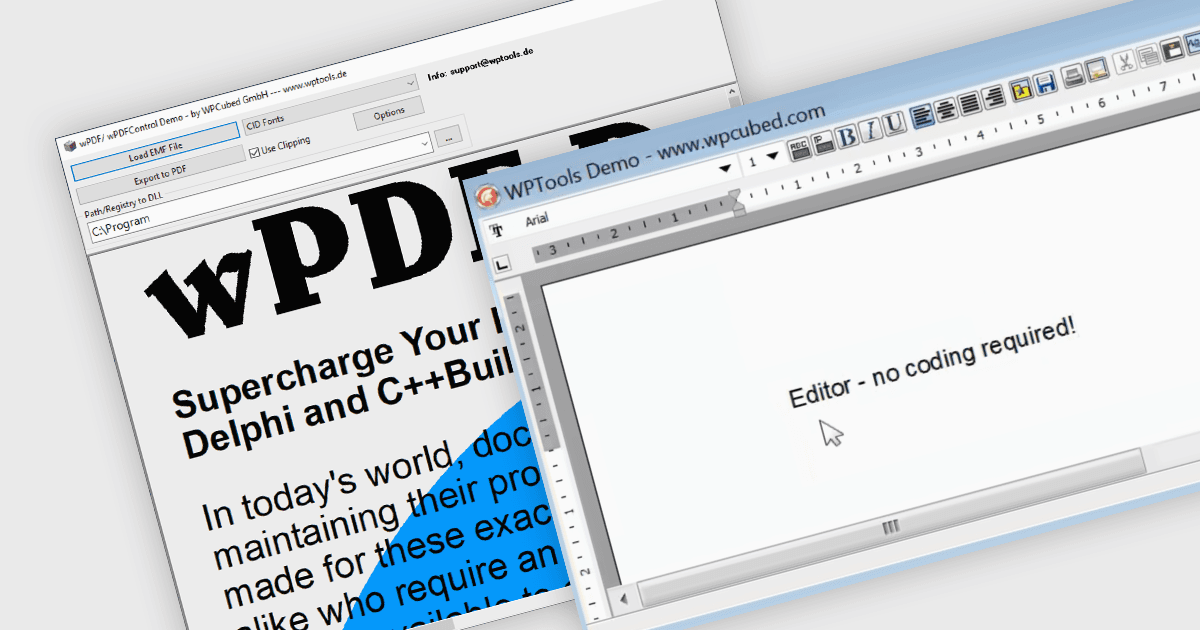
Task: Click the horizontal scrollbar left arrow in WPTools
Action: click(622, 598)
